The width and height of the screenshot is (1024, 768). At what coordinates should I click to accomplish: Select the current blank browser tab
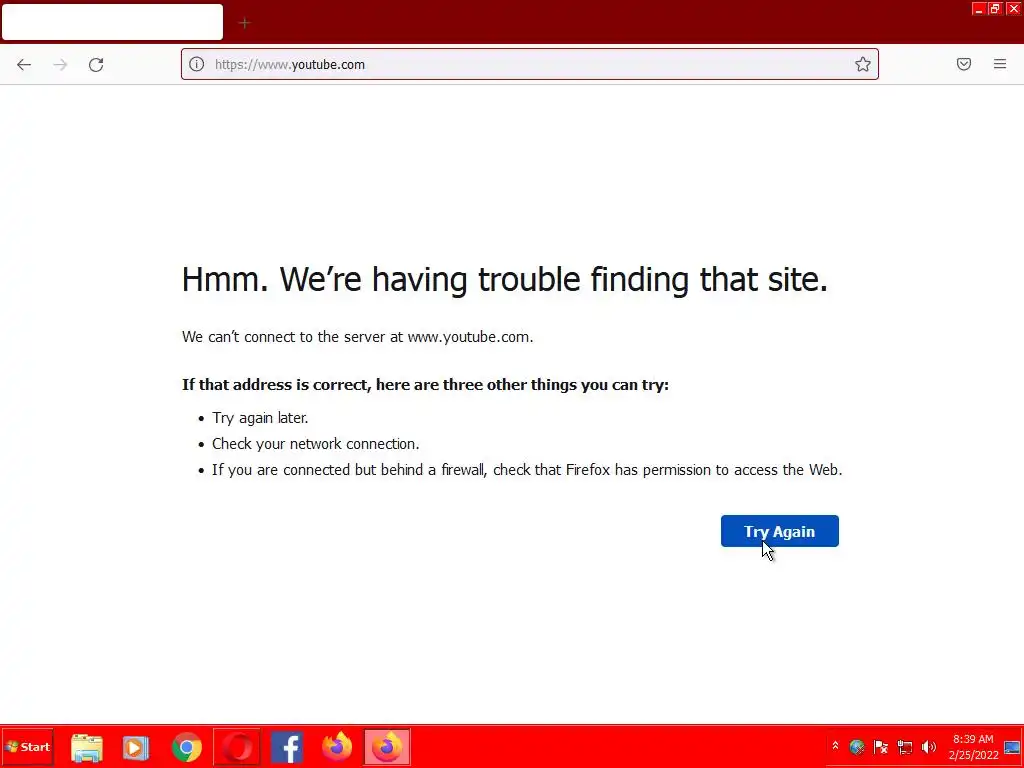point(112,22)
